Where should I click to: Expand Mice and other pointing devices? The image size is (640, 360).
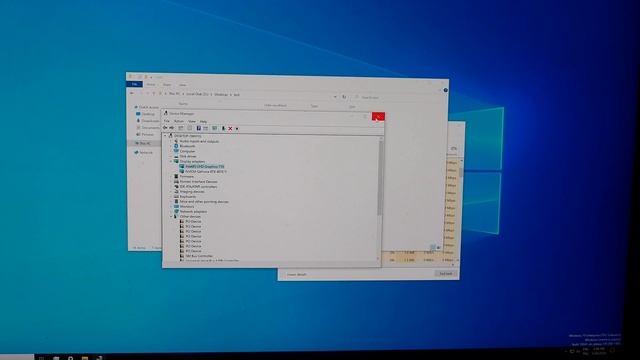(x=171, y=201)
